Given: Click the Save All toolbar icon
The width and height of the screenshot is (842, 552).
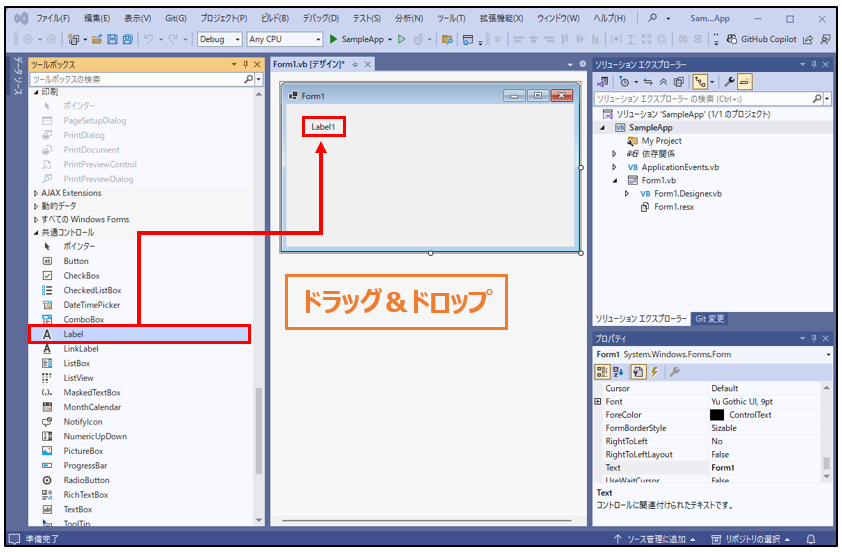Looking at the screenshot, I should (x=127, y=39).
